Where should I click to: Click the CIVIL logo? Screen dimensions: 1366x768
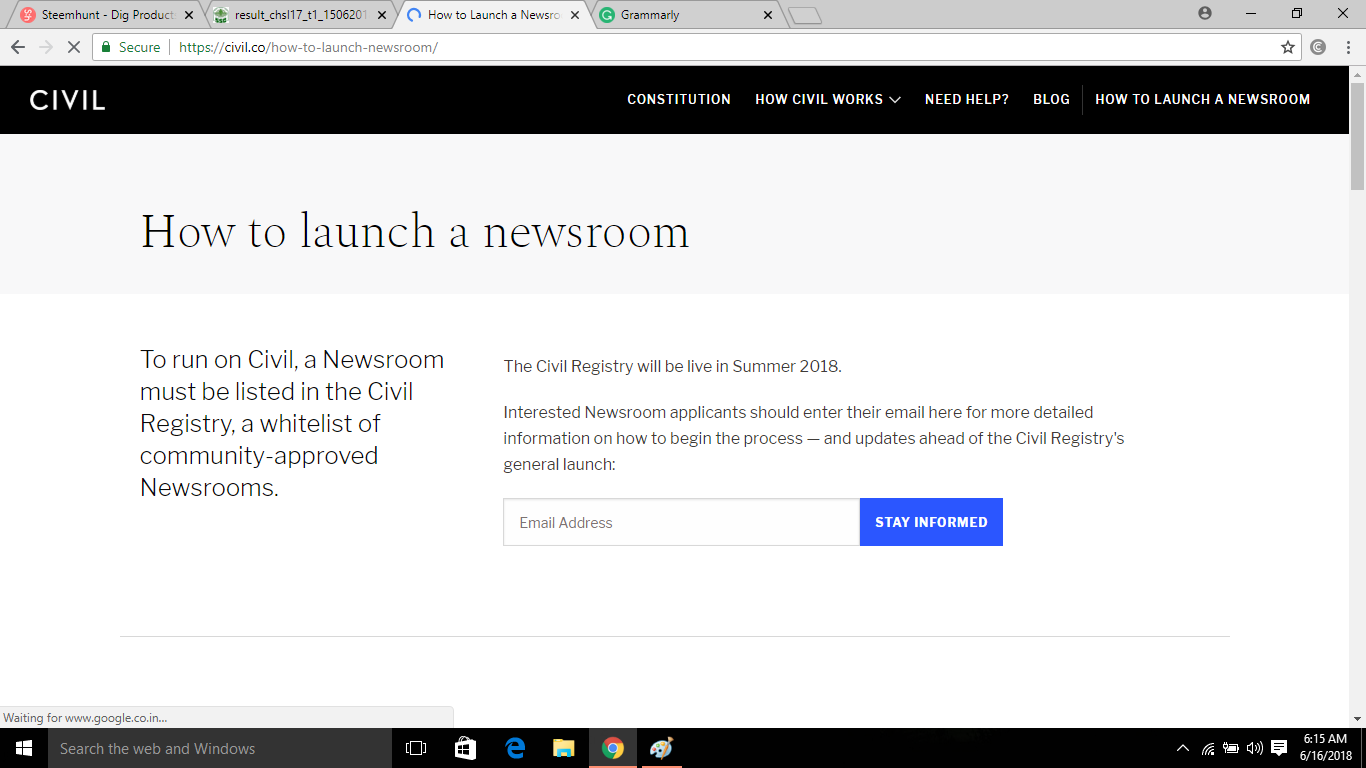(67, 100)
